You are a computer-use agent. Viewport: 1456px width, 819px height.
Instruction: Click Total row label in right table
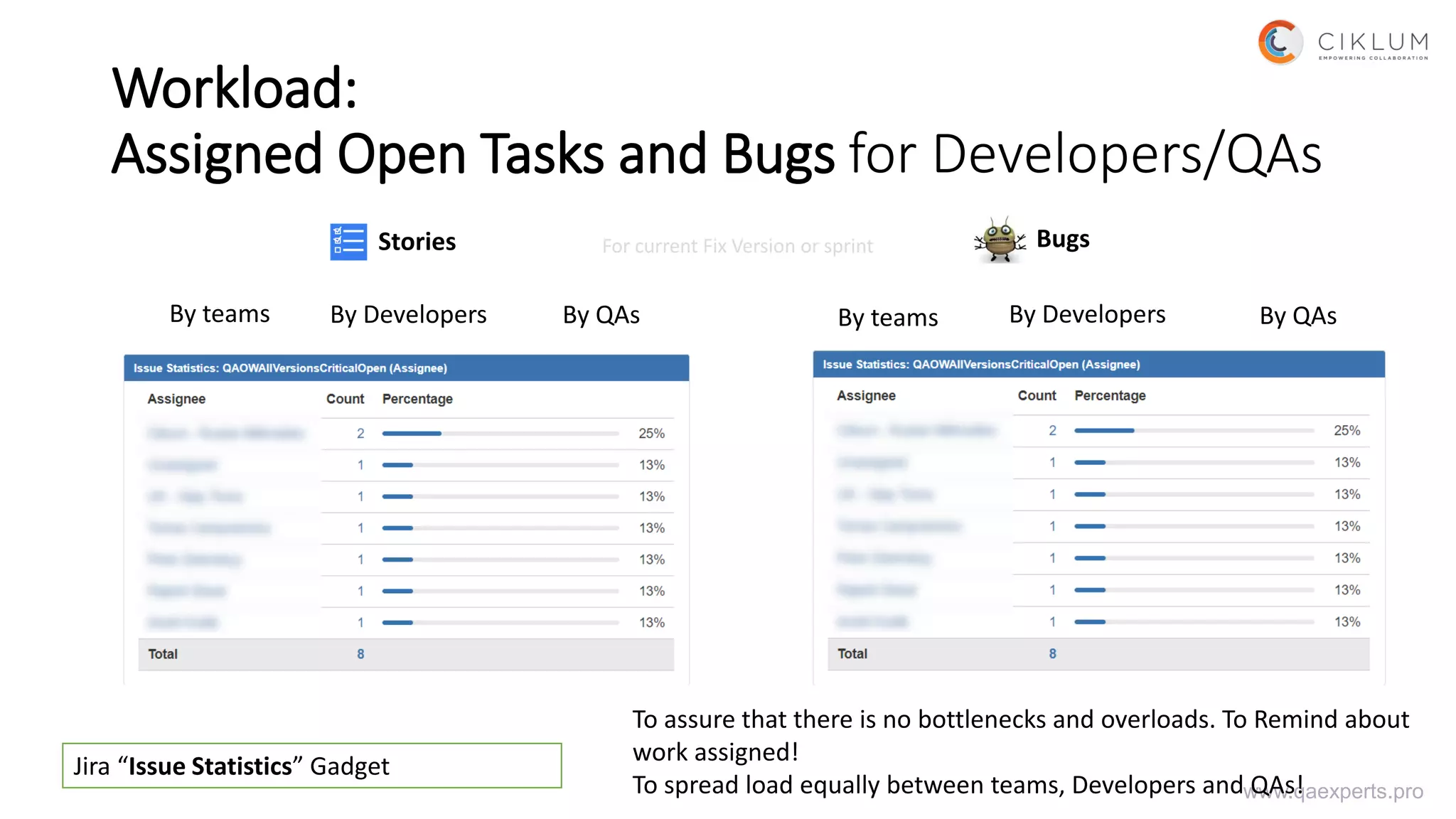852,653
